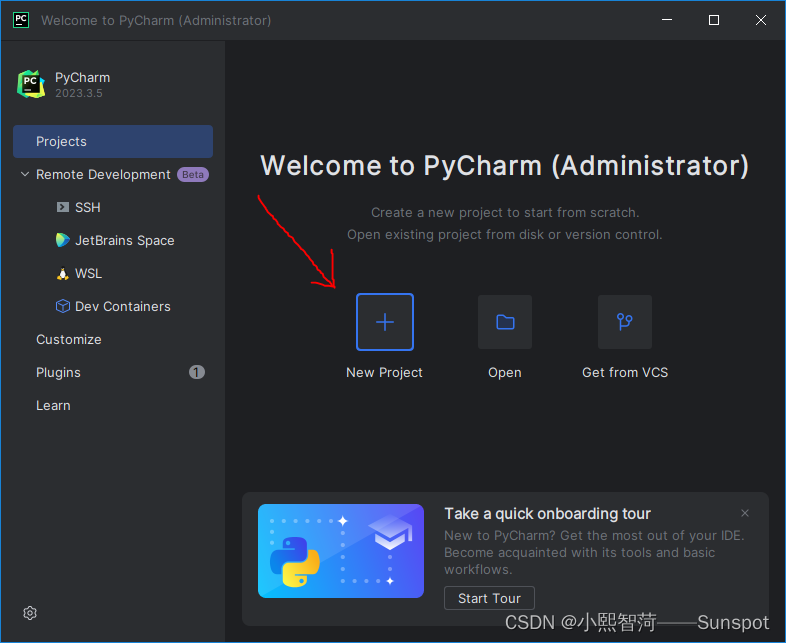Open the Learn section
This screenshot has width=786, height=643.
[53, 405]
